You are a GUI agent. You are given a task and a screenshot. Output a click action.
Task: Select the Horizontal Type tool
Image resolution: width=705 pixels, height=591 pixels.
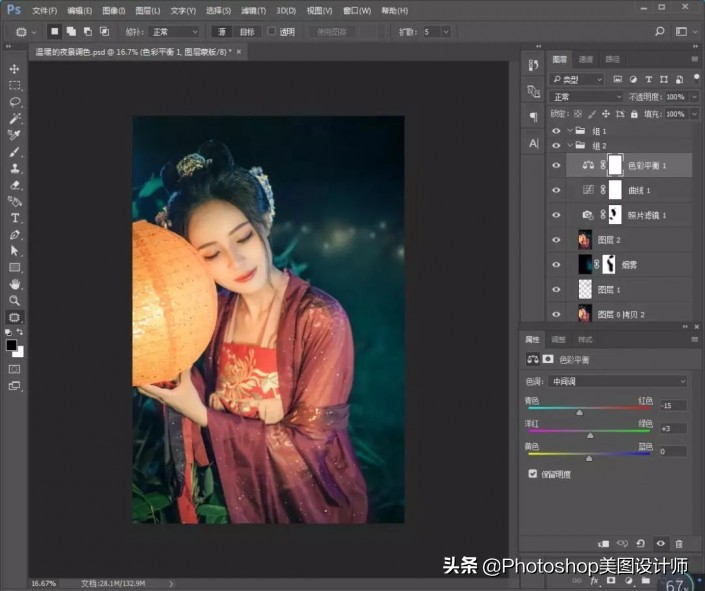[14, 218]
